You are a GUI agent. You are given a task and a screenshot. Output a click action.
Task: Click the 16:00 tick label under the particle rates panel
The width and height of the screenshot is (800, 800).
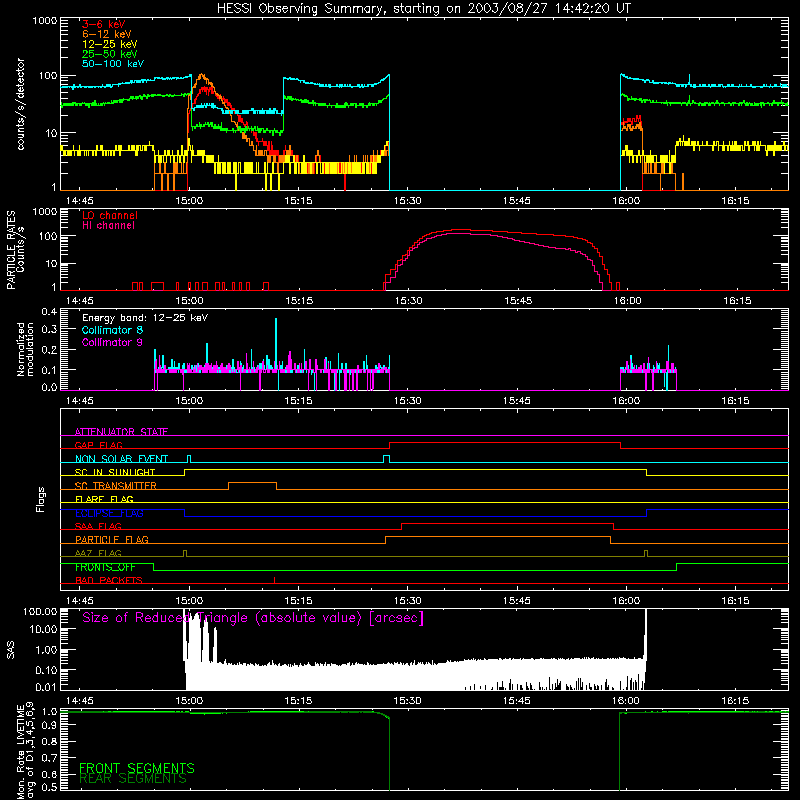pos(627,301)
